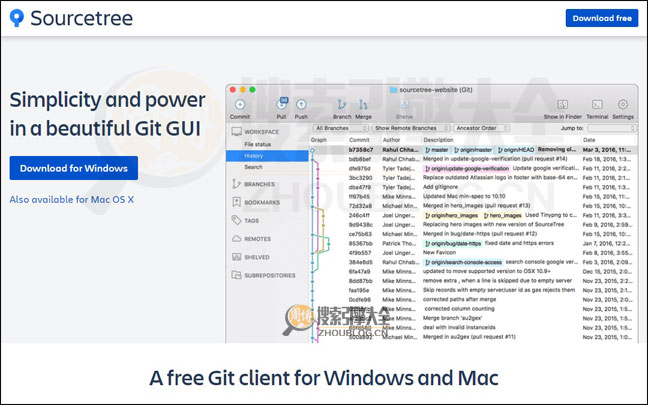Open the Show Remote Branches dropdown
Image resolution: width=648 pixels, height=405 pixels.
tap(411, 128)
